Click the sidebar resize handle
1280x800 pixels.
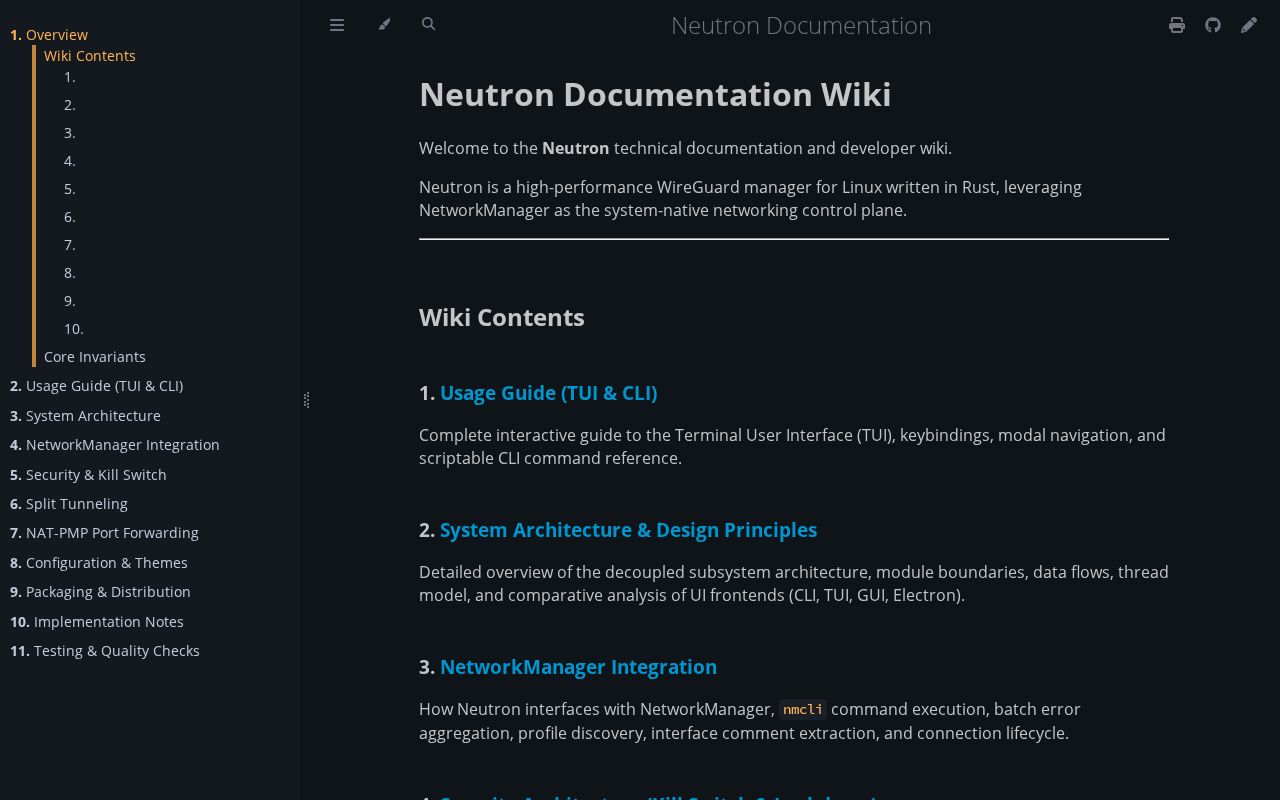[x=306, y=400]
